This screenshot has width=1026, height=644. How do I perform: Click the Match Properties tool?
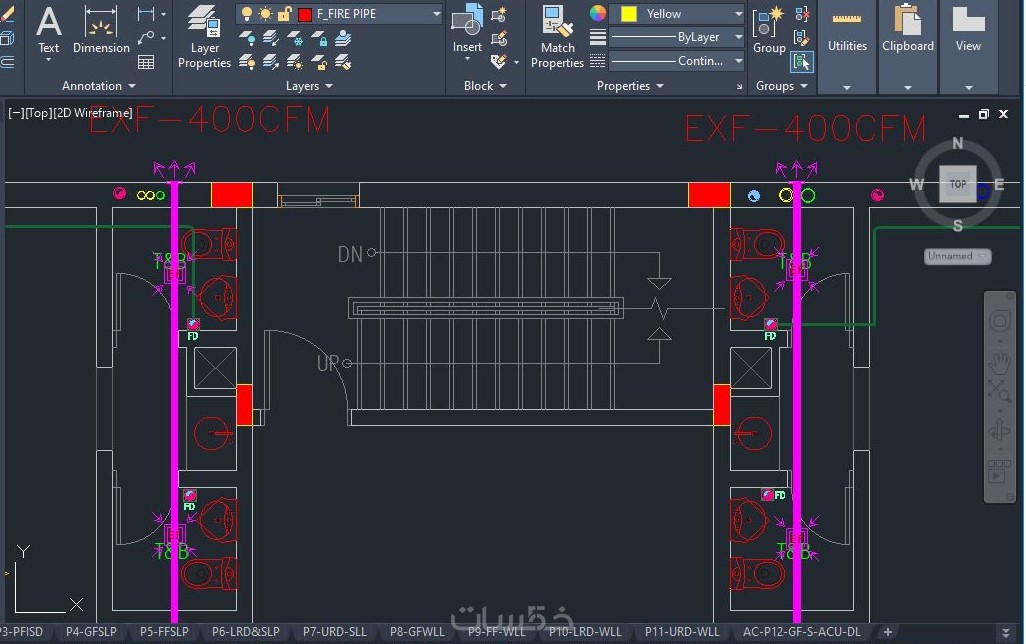tap(557, 37)
